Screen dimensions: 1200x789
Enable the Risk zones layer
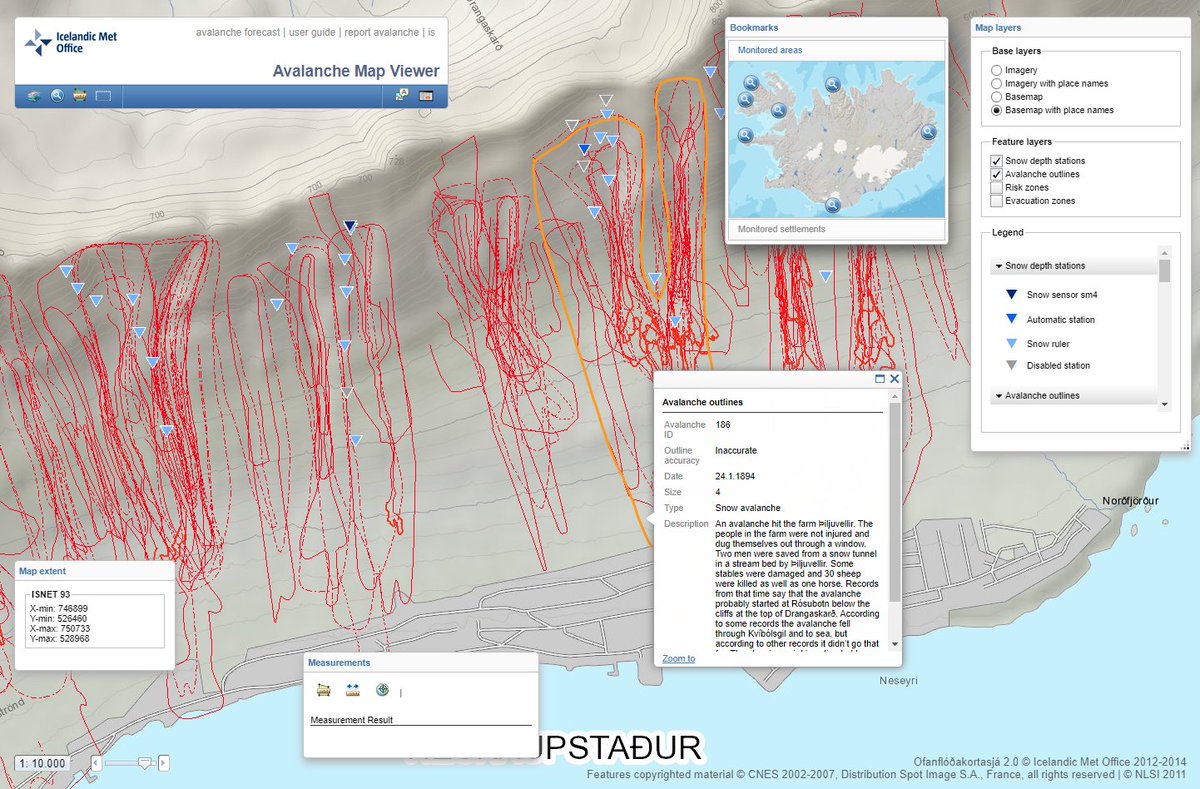click(x=996, y=187)
